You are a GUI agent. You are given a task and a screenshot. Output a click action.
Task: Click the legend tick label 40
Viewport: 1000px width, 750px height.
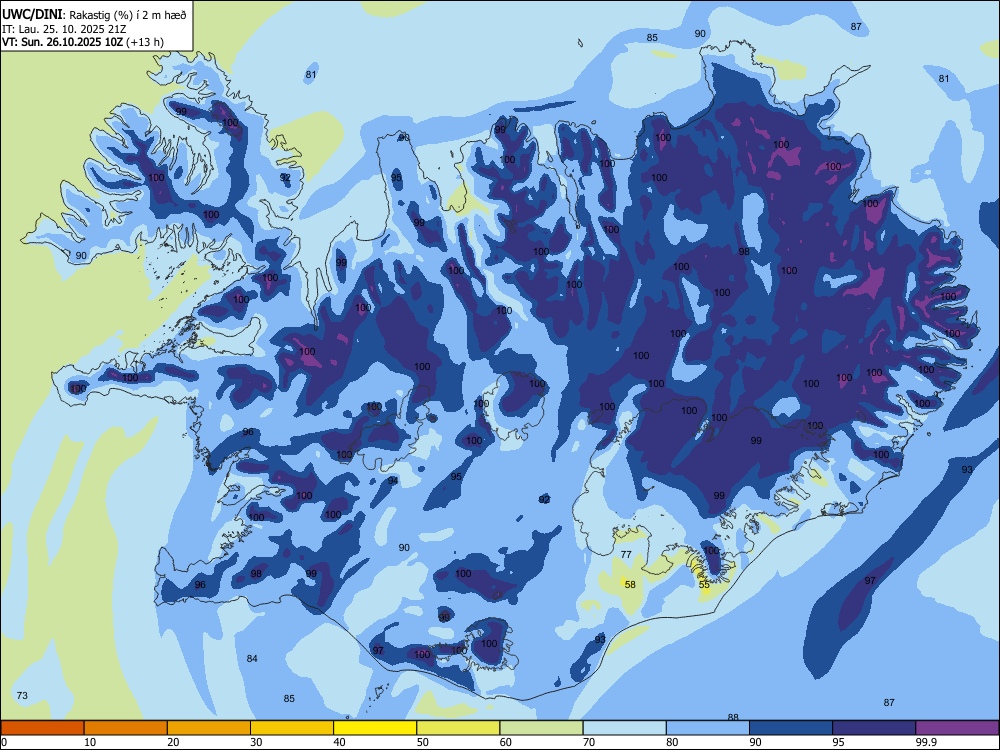coord(340,742)
